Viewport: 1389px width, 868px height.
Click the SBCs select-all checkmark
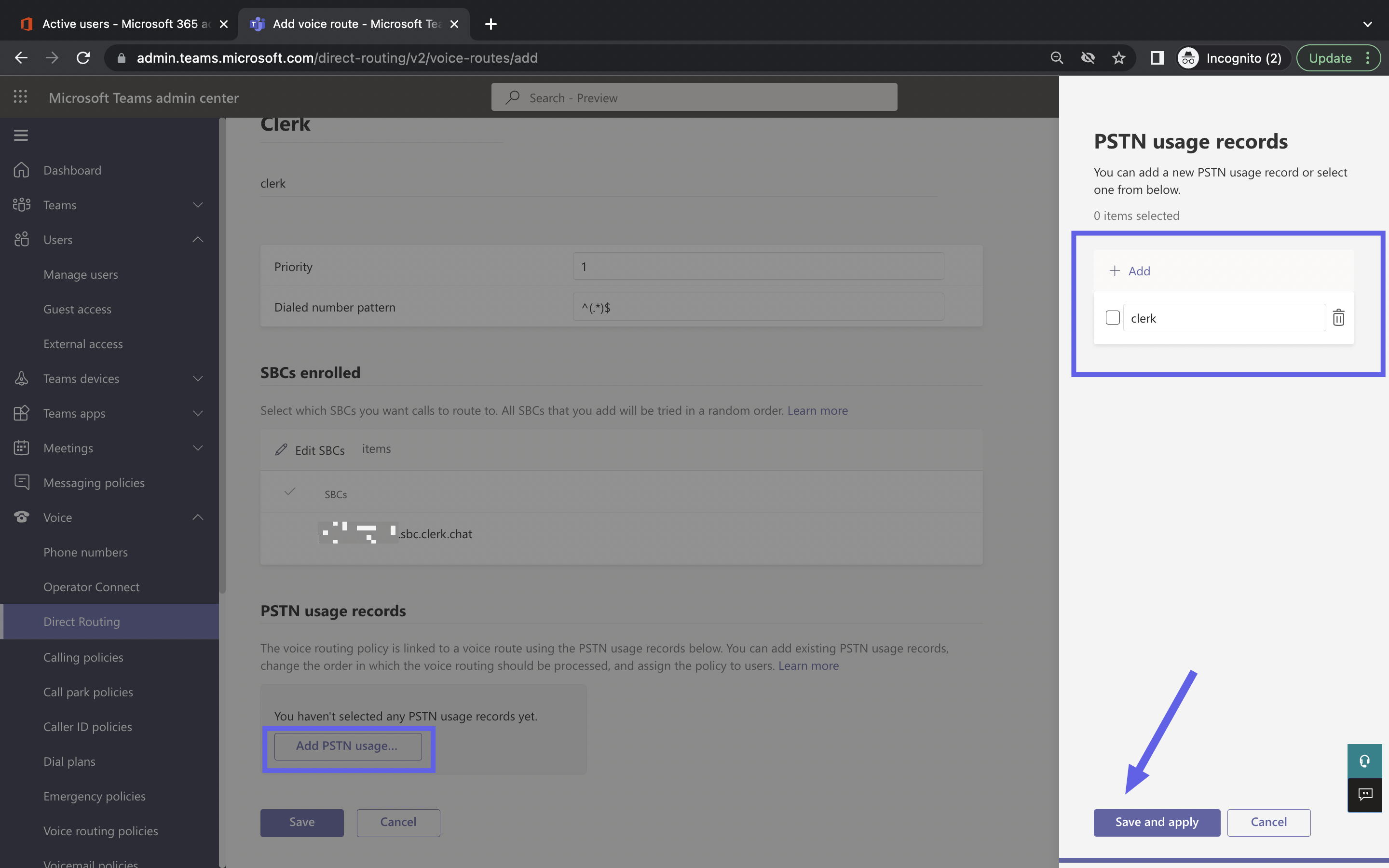tap(290, 491)
